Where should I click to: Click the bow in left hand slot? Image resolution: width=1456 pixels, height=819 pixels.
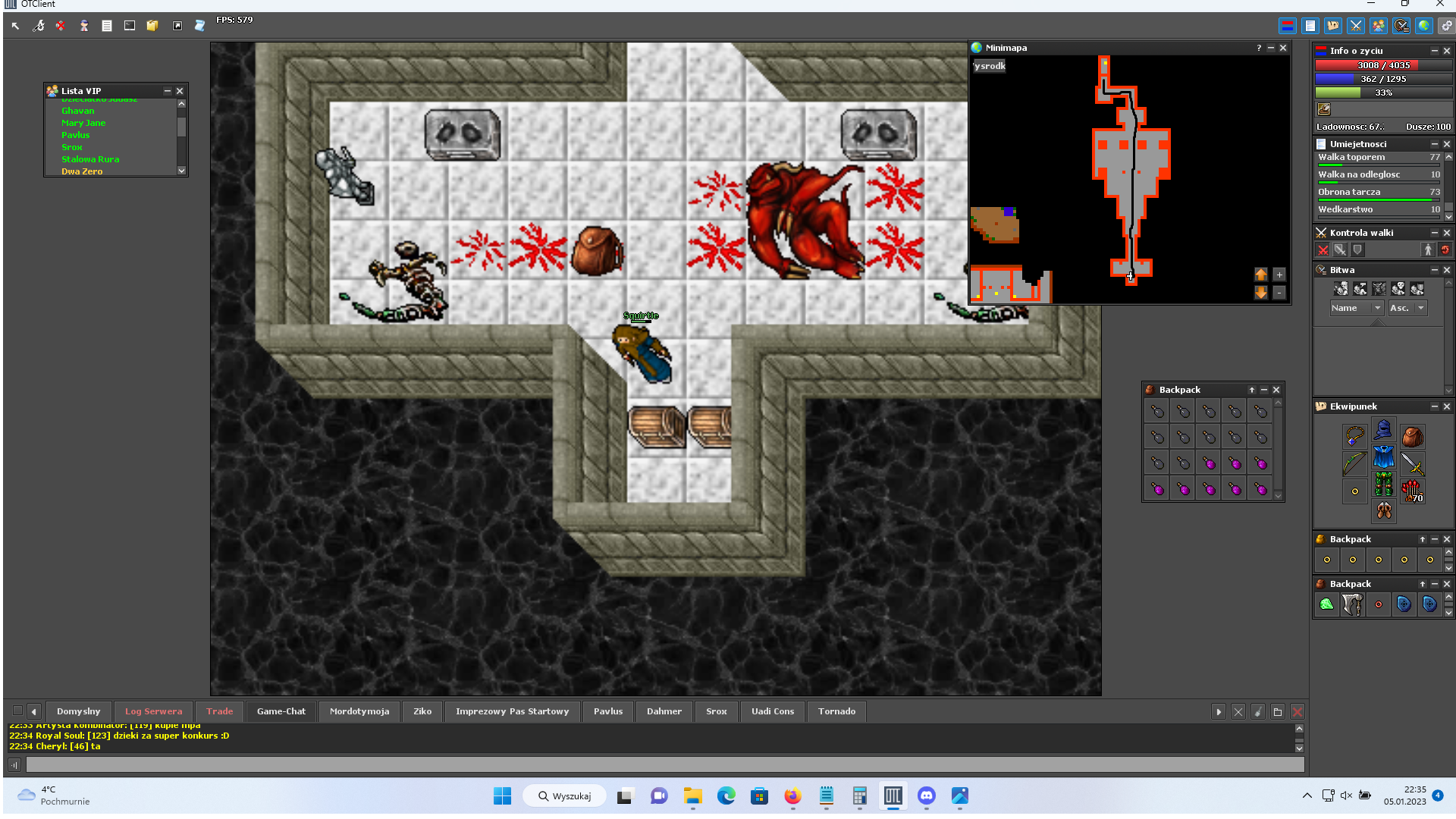click(x=1355, y=463)
